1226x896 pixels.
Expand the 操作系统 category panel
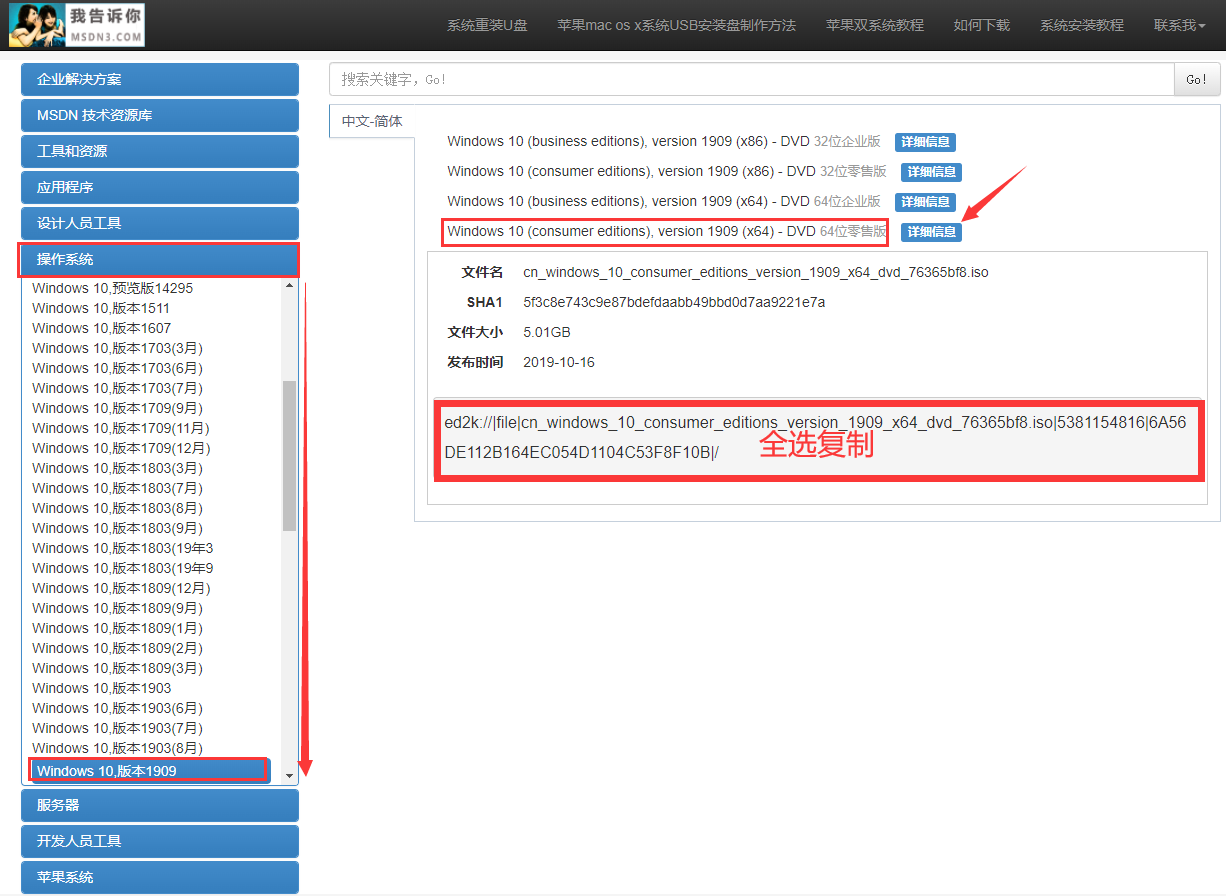tap(160, 260)
